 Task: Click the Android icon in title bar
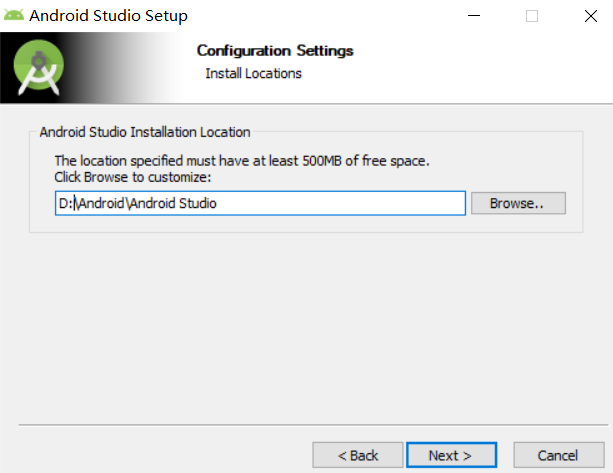(x=14, y=15)
